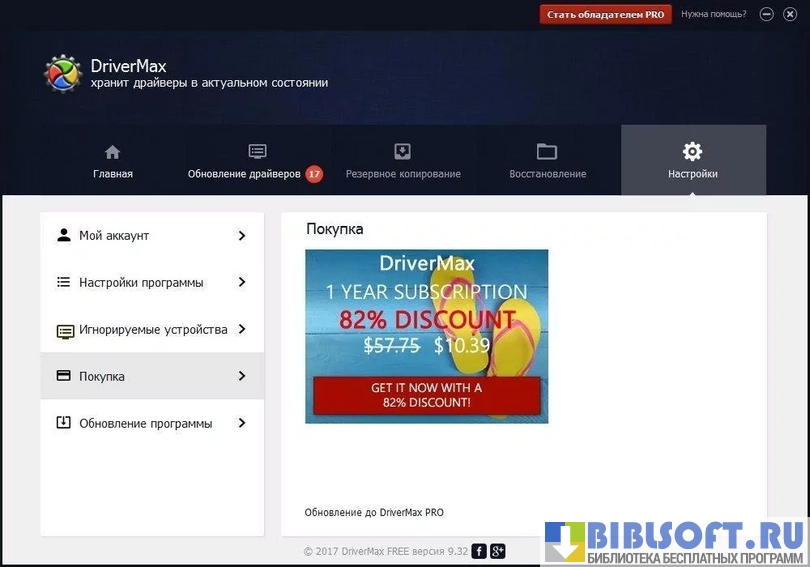Open the Google Plus icon in footer

coord(497,551)
